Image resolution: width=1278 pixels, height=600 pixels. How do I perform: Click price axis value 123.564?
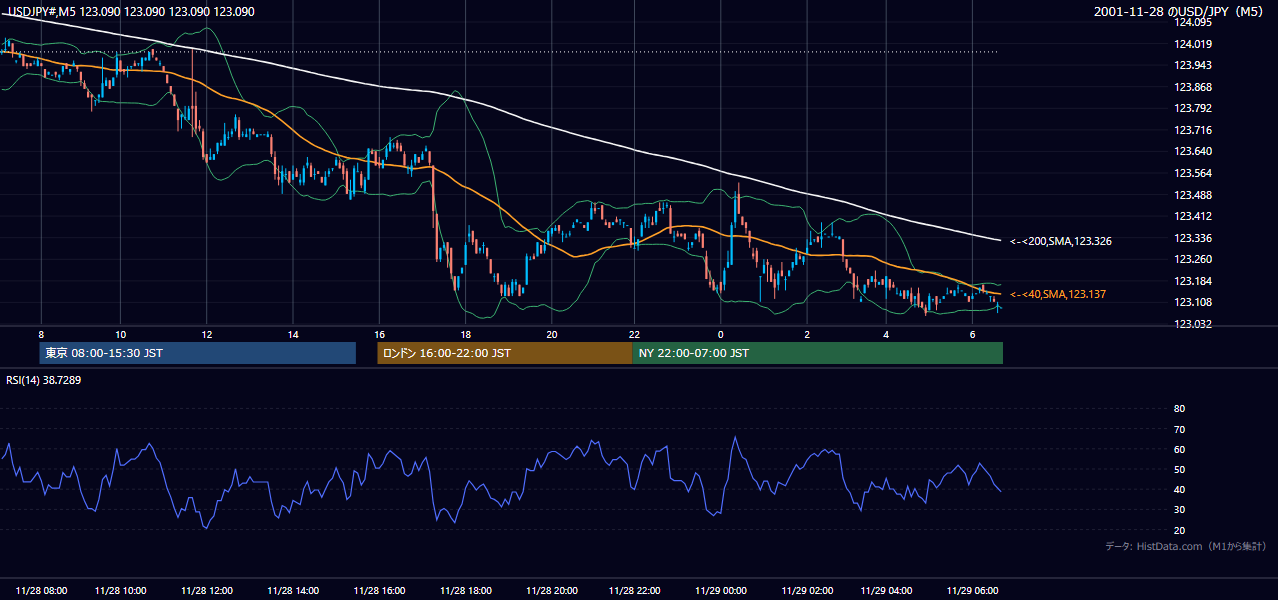(1194, 173)
